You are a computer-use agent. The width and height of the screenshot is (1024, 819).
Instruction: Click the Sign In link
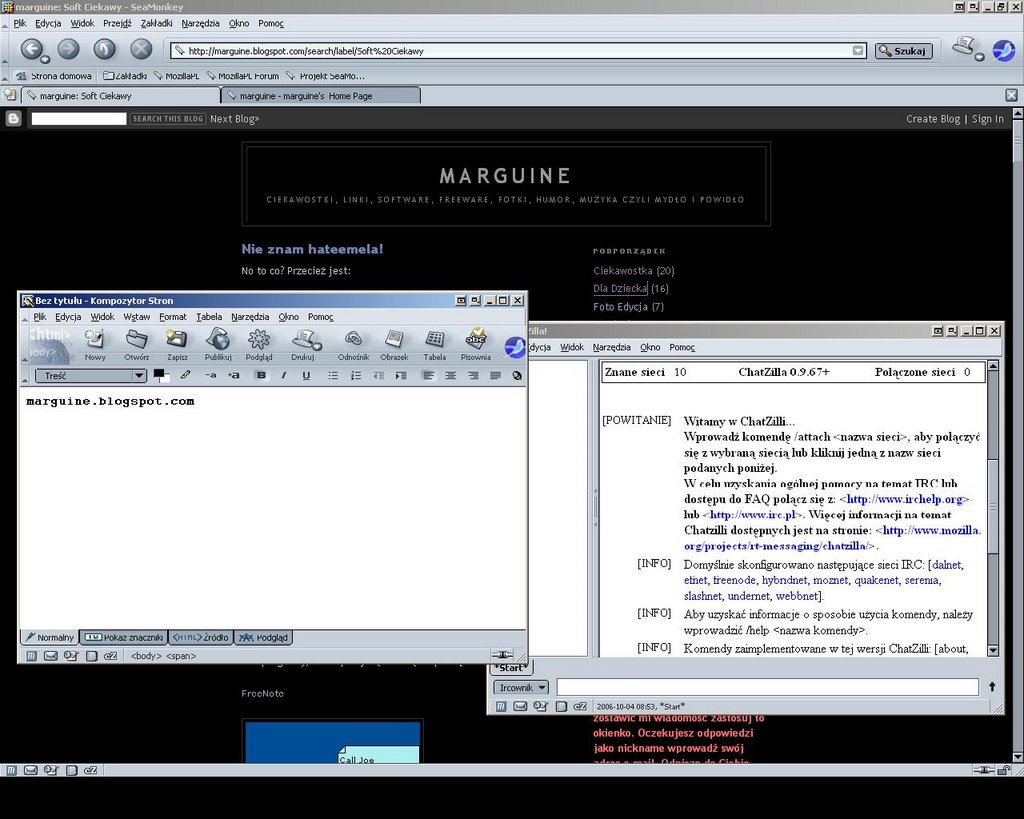[987, 119]
